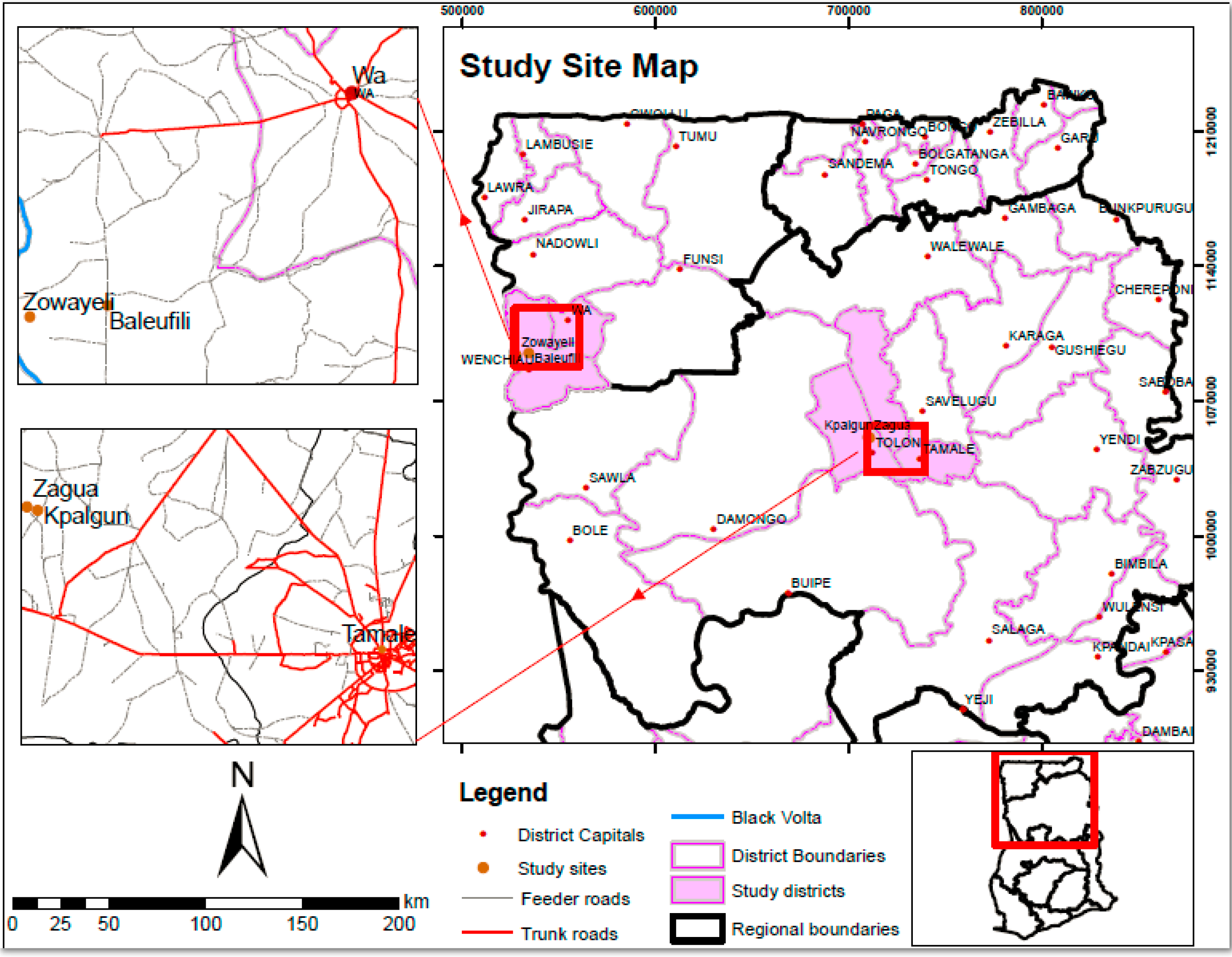
Task: Click the Study districts pink swatch
Action: click(697, 890)
